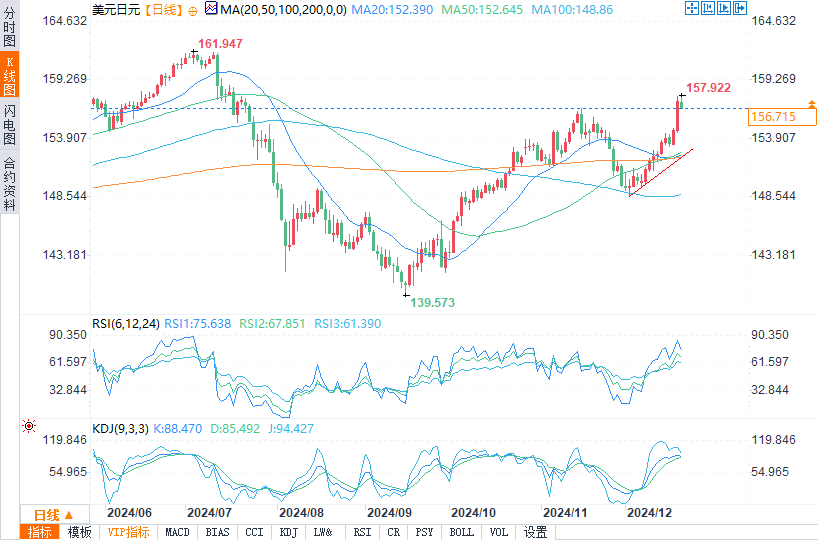Open the VIP指标 tab
The height and width of the screenshot is (540, 818).
click(x=128, y=532)
